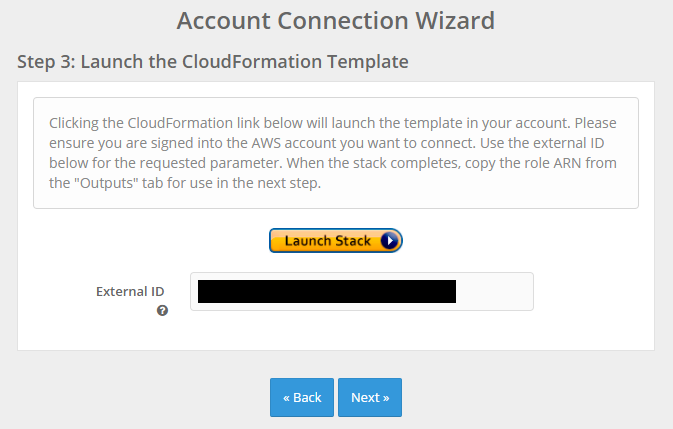Viewport: 673px width, 429px height.
Task: Go to the previous step with Back
Action: click(302, 397)
